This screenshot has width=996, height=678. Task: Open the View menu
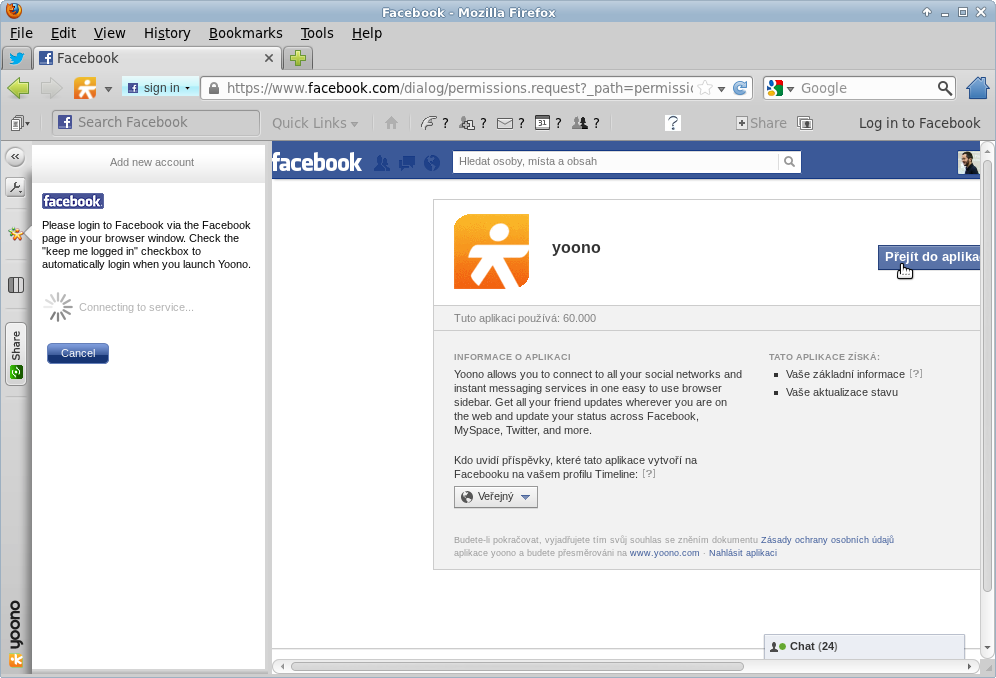(109, 33)
